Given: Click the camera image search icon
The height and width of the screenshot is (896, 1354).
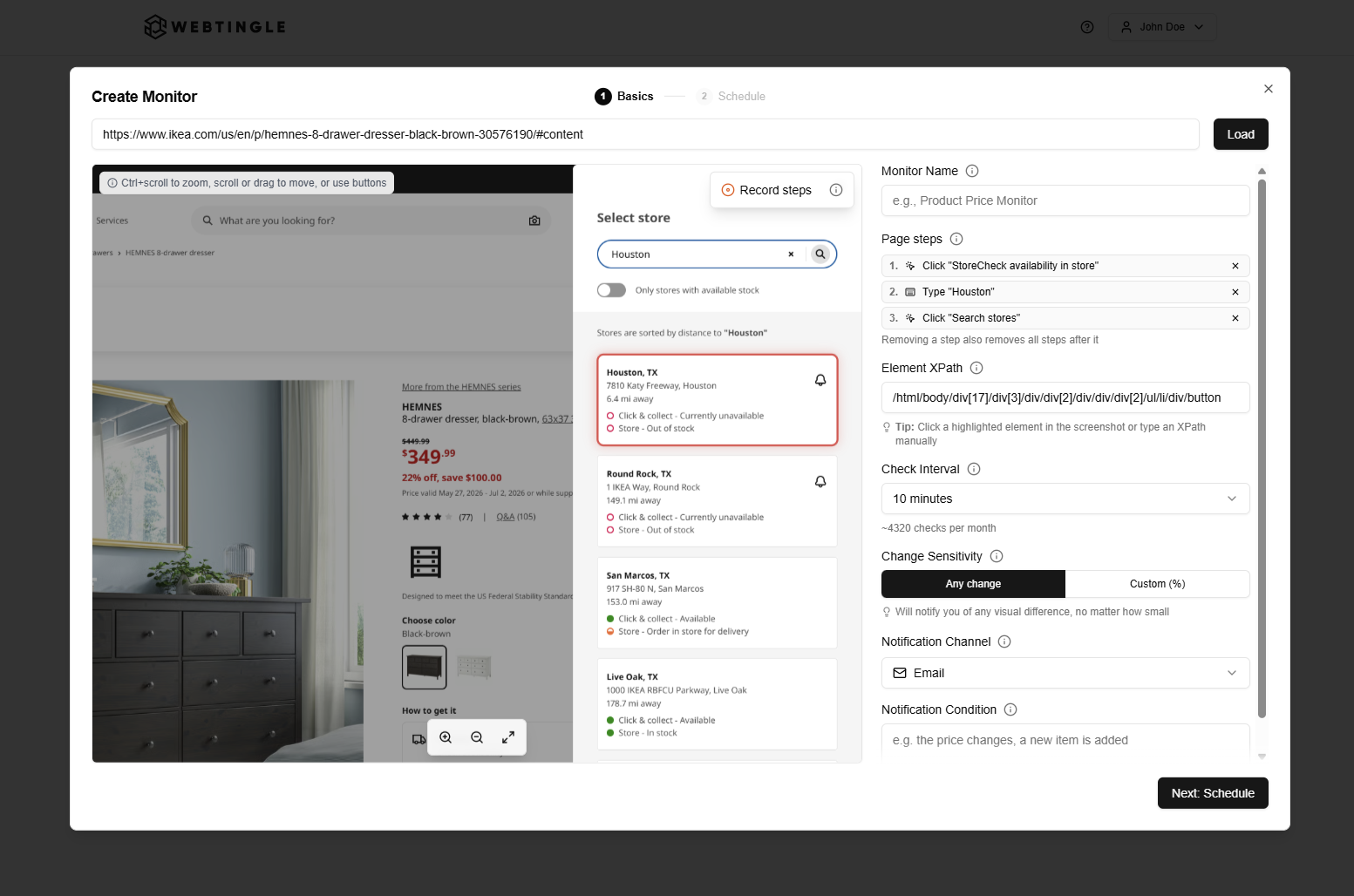Looking at the screenshot, I should (534, 221).
